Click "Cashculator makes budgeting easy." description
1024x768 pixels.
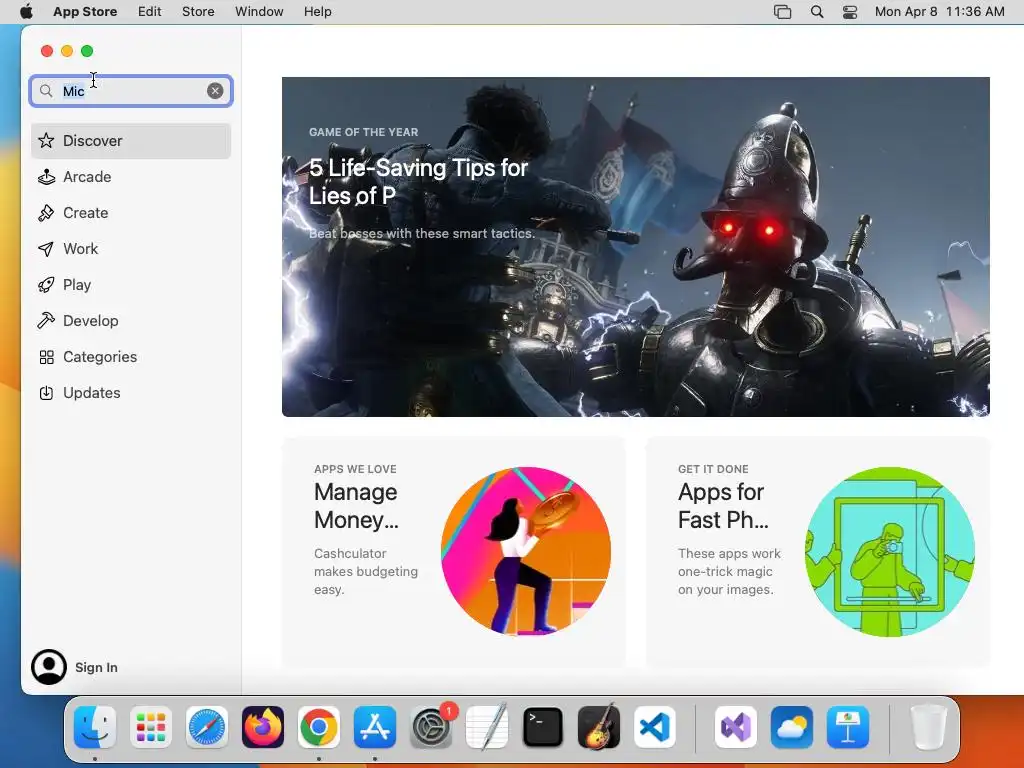pyautogui.click(x=366, y=571)
